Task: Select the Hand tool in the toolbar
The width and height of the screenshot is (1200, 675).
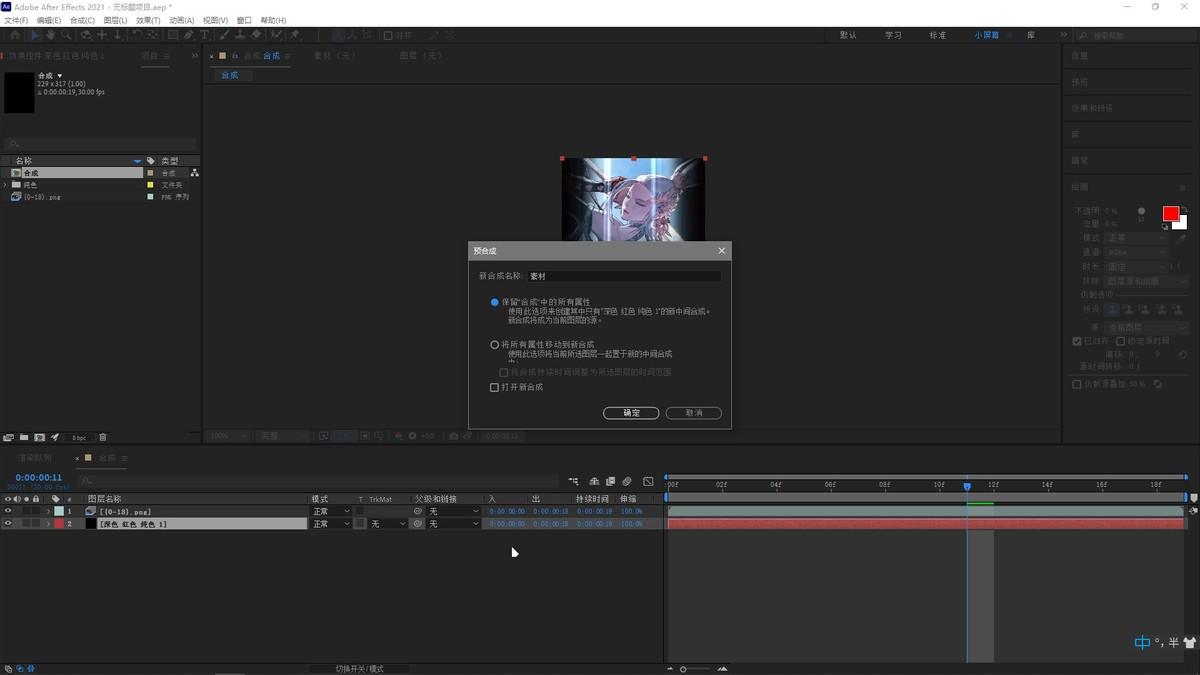Action: pos(51,35)
